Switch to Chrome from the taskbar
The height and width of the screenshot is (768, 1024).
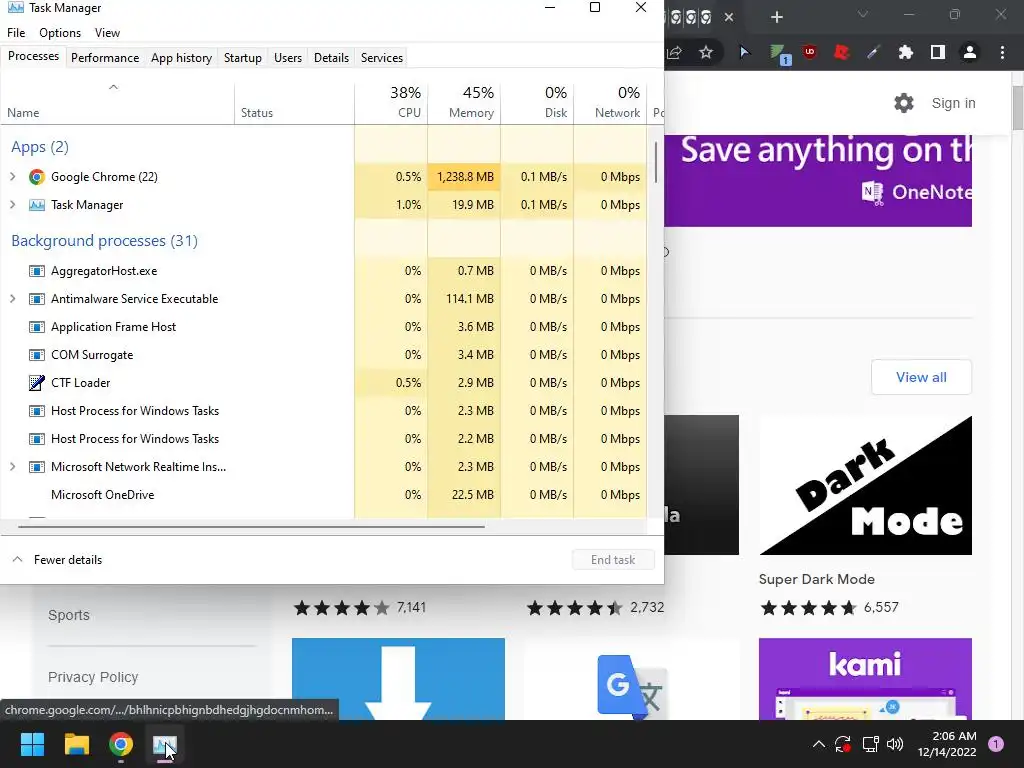tap(121, 744)
